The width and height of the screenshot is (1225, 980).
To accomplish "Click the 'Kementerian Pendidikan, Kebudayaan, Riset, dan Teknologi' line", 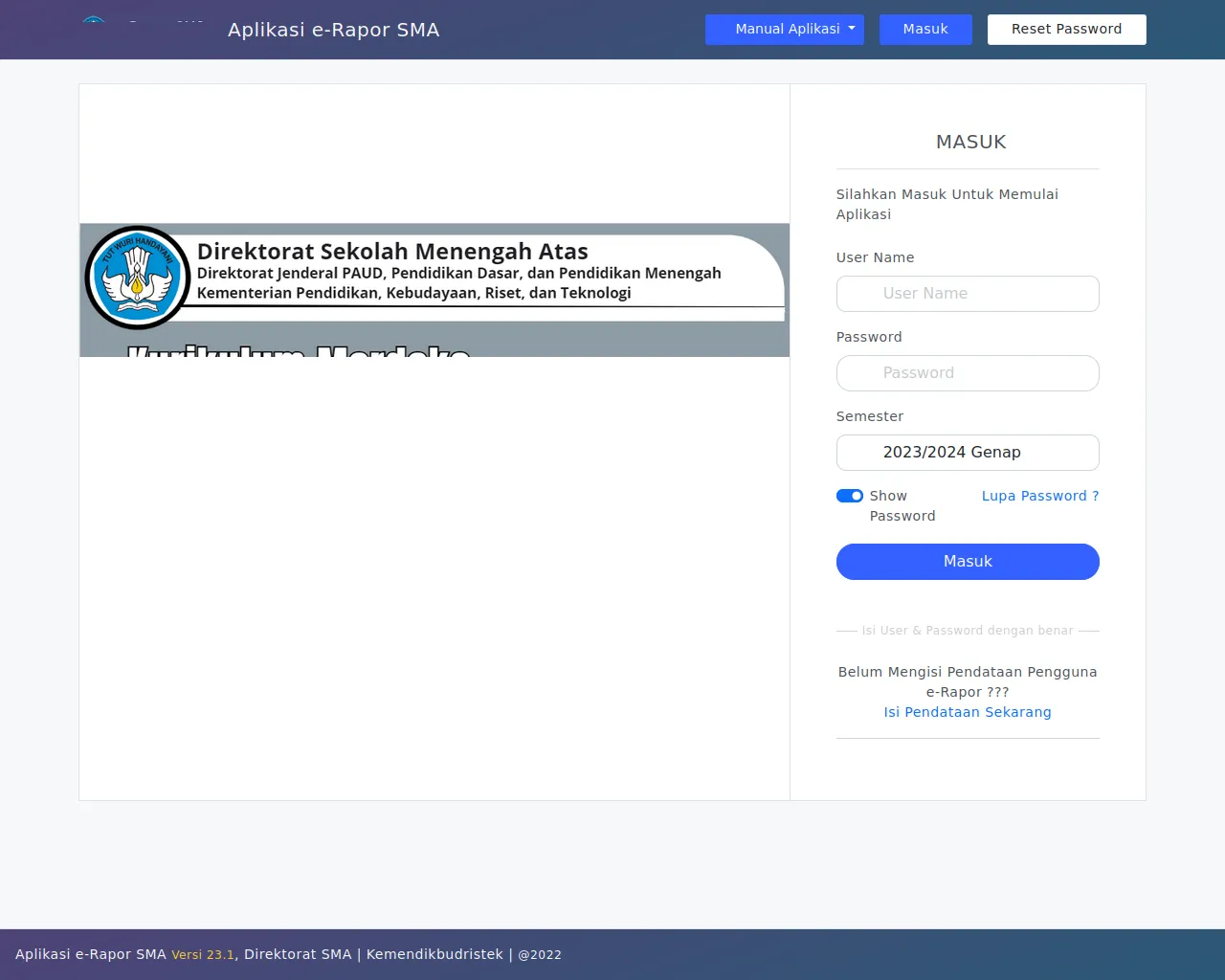I will point(414,293).
